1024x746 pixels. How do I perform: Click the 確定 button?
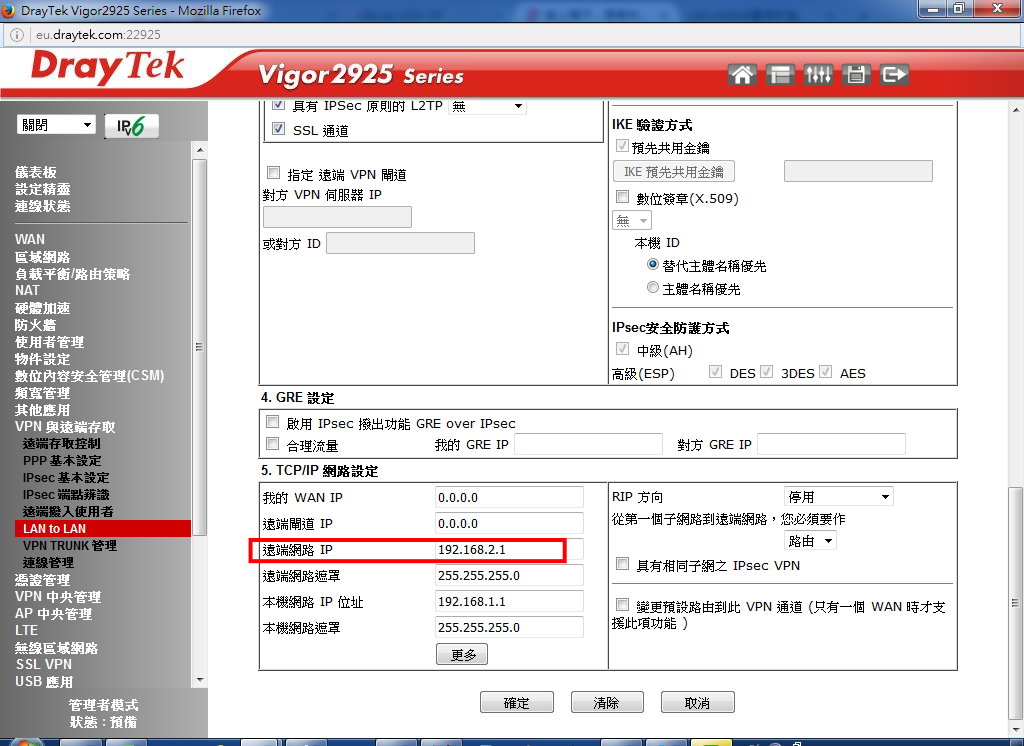[x=516, y=703]
